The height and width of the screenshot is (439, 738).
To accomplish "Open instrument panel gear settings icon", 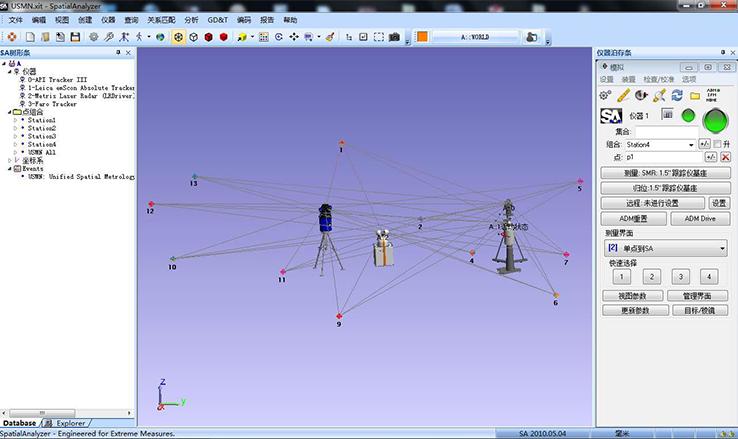I will click(605, 96).
